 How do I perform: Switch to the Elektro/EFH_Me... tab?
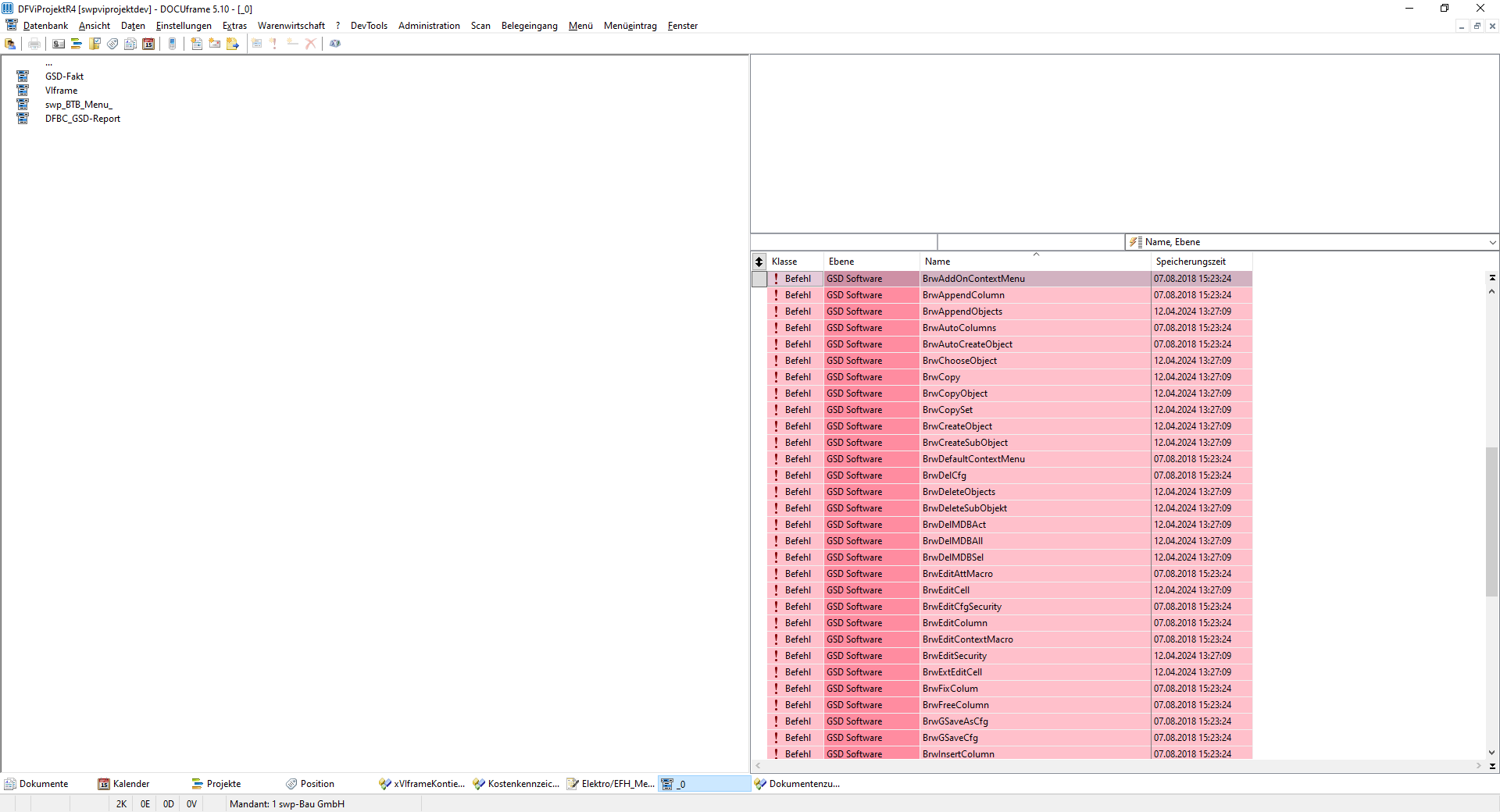(x=610, y=784)
